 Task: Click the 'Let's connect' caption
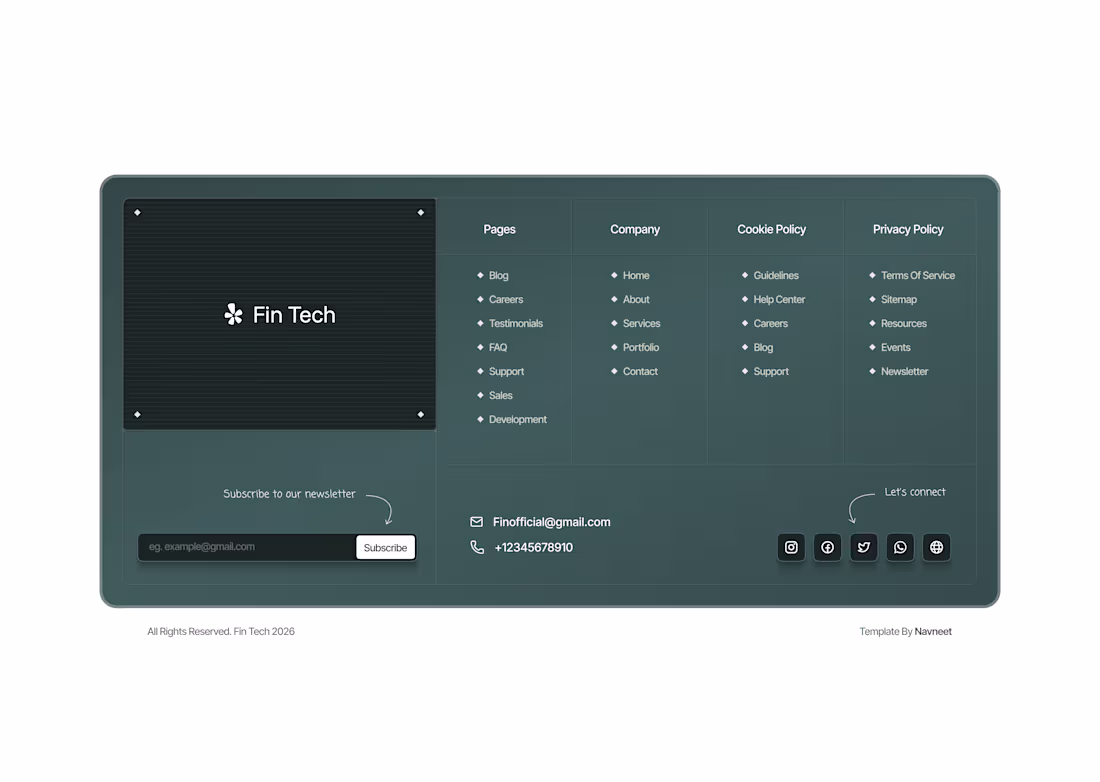tap(915, 492)
